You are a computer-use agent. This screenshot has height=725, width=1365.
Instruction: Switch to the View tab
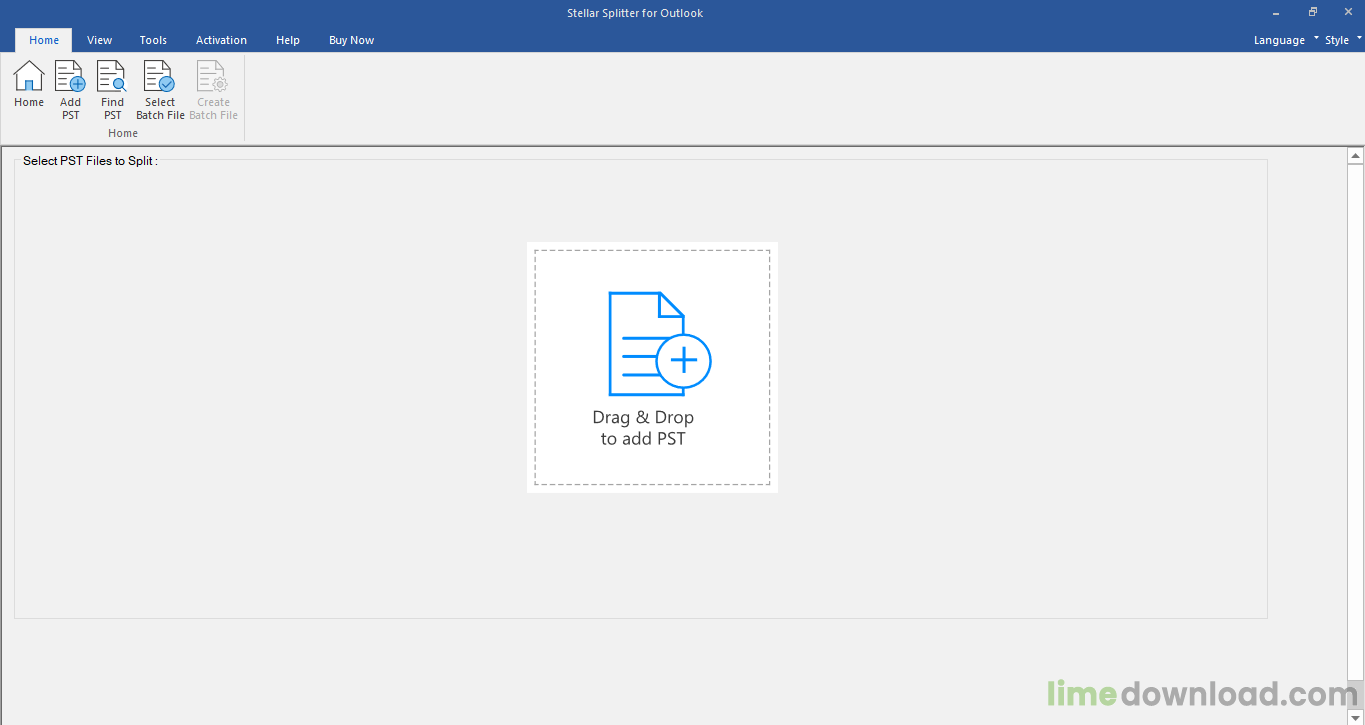click(99, 40)
